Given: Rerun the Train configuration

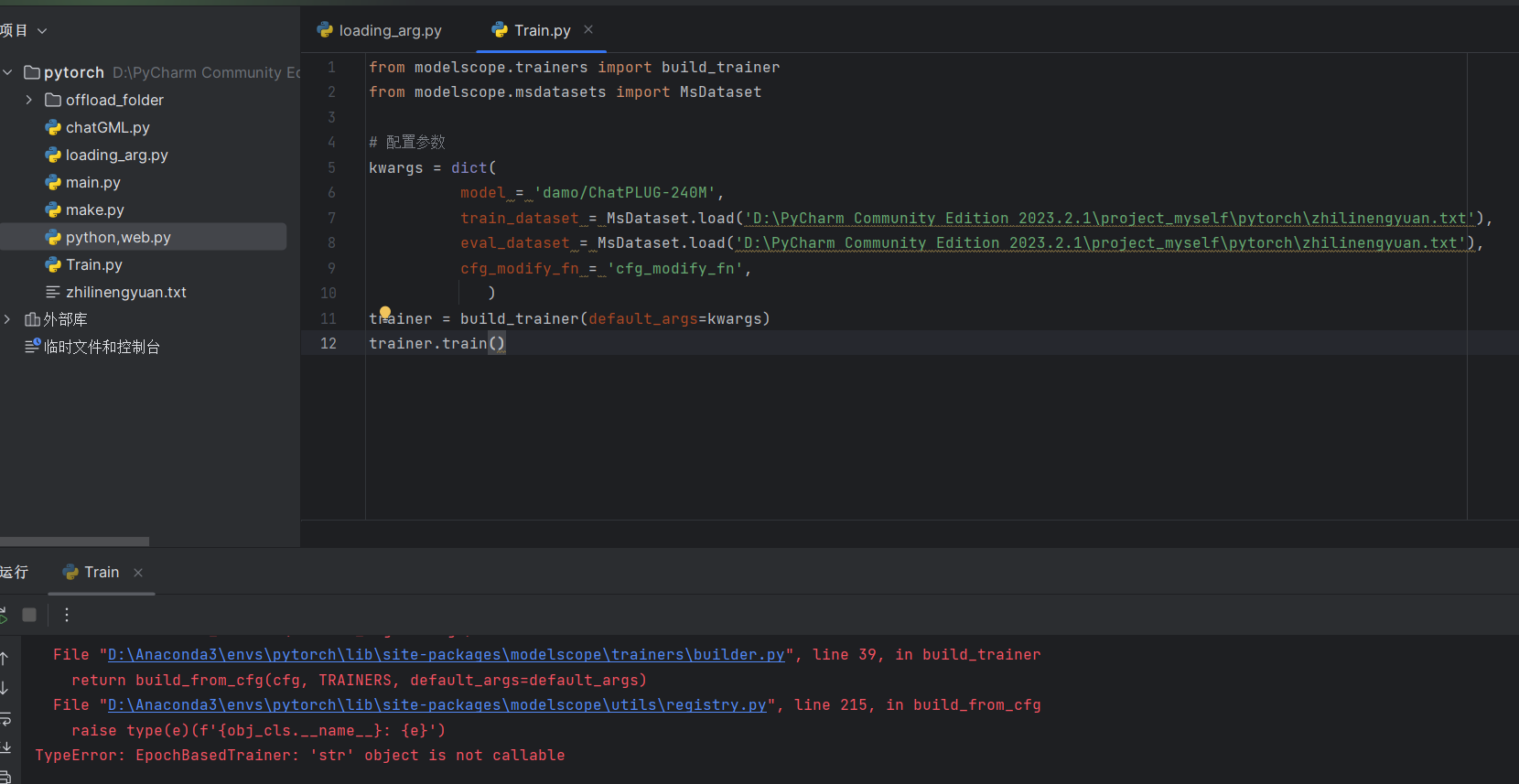Looking at the screenshot, I should pos(3,615).
